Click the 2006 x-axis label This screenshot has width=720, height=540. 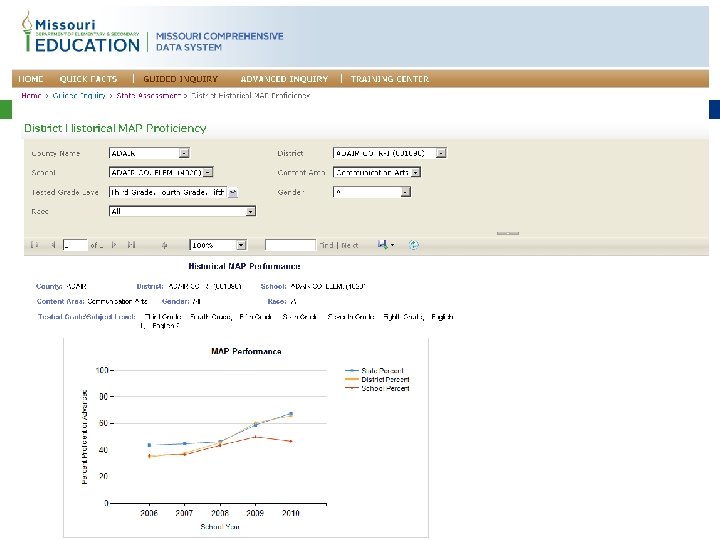click(149, 513)
